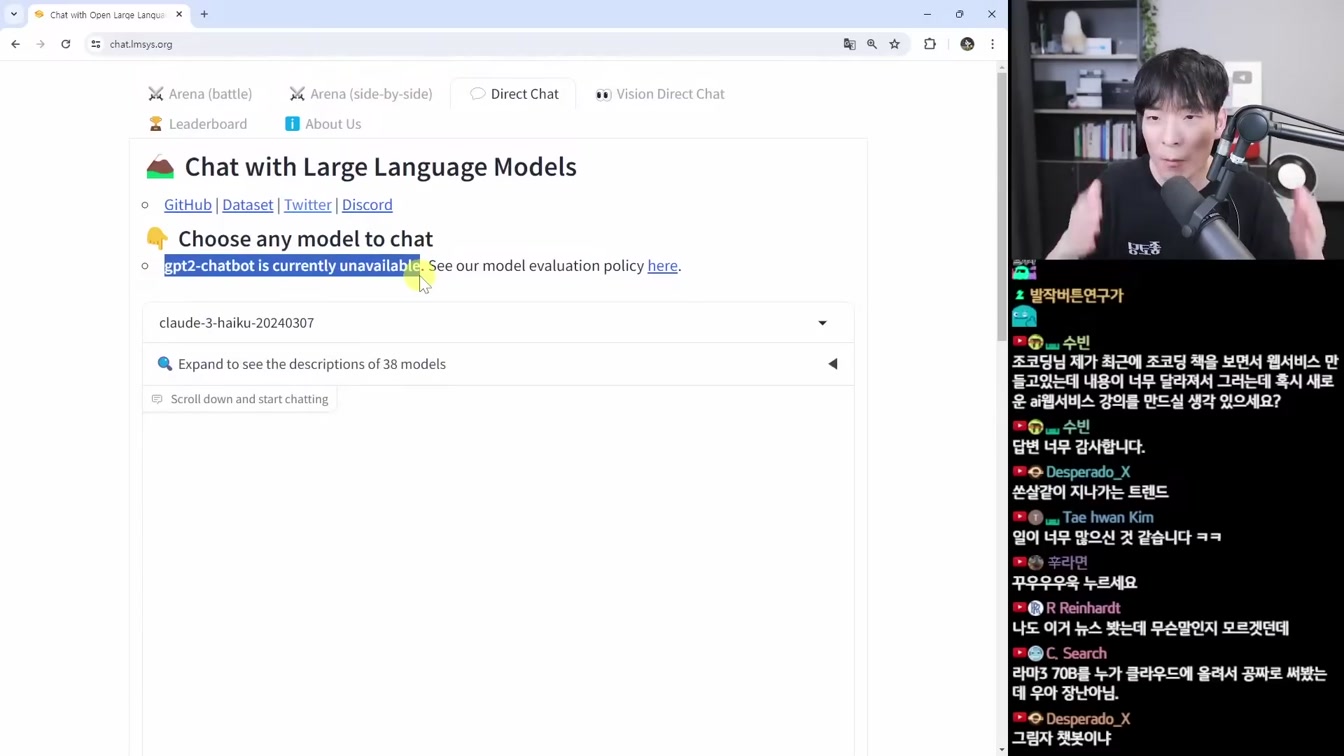Expand descriptions of 38 models
The height and width of the screenshot is (756, 1344).
(498, 364)
